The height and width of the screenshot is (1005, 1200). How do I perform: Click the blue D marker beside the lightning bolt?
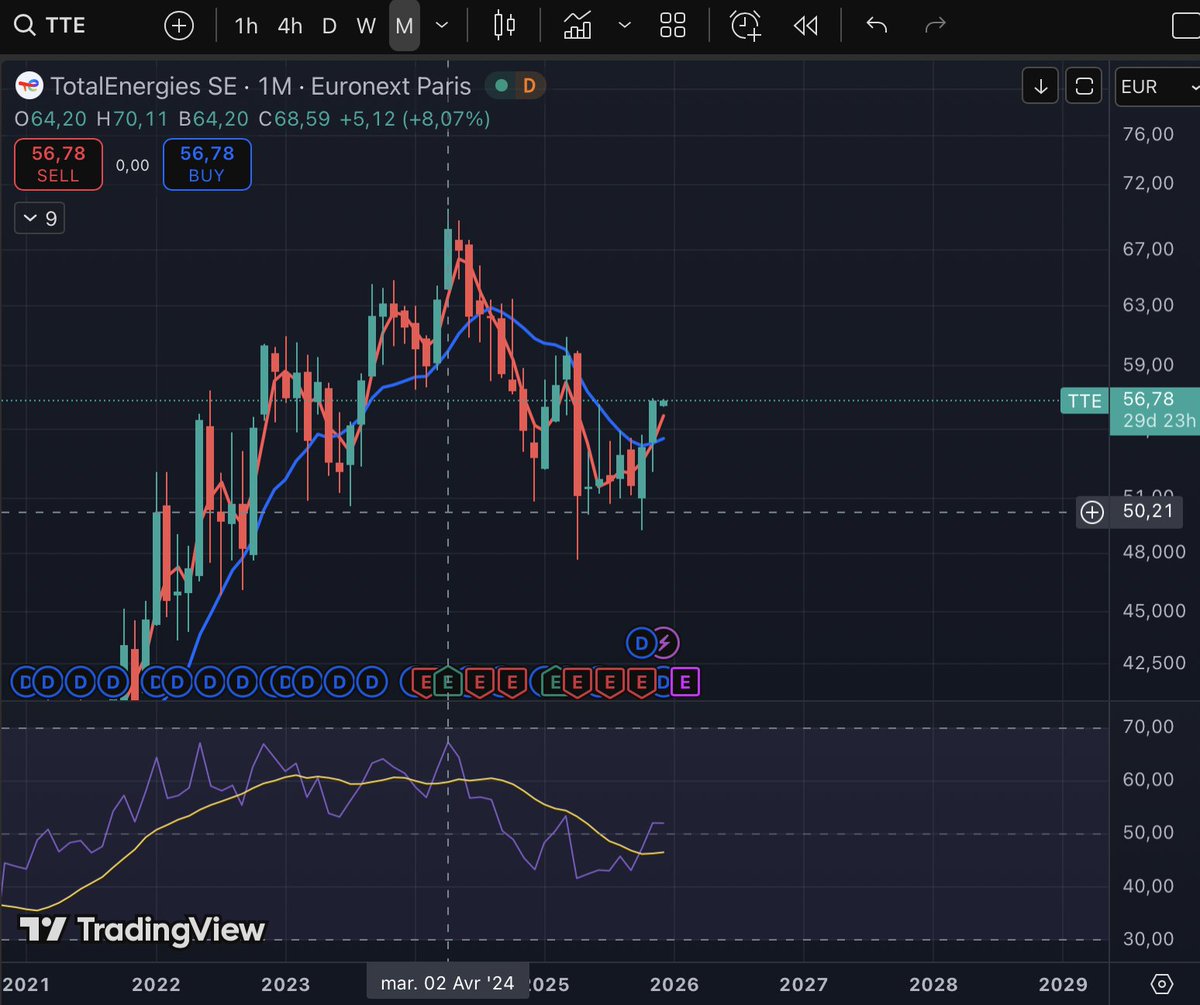[639, 643]
